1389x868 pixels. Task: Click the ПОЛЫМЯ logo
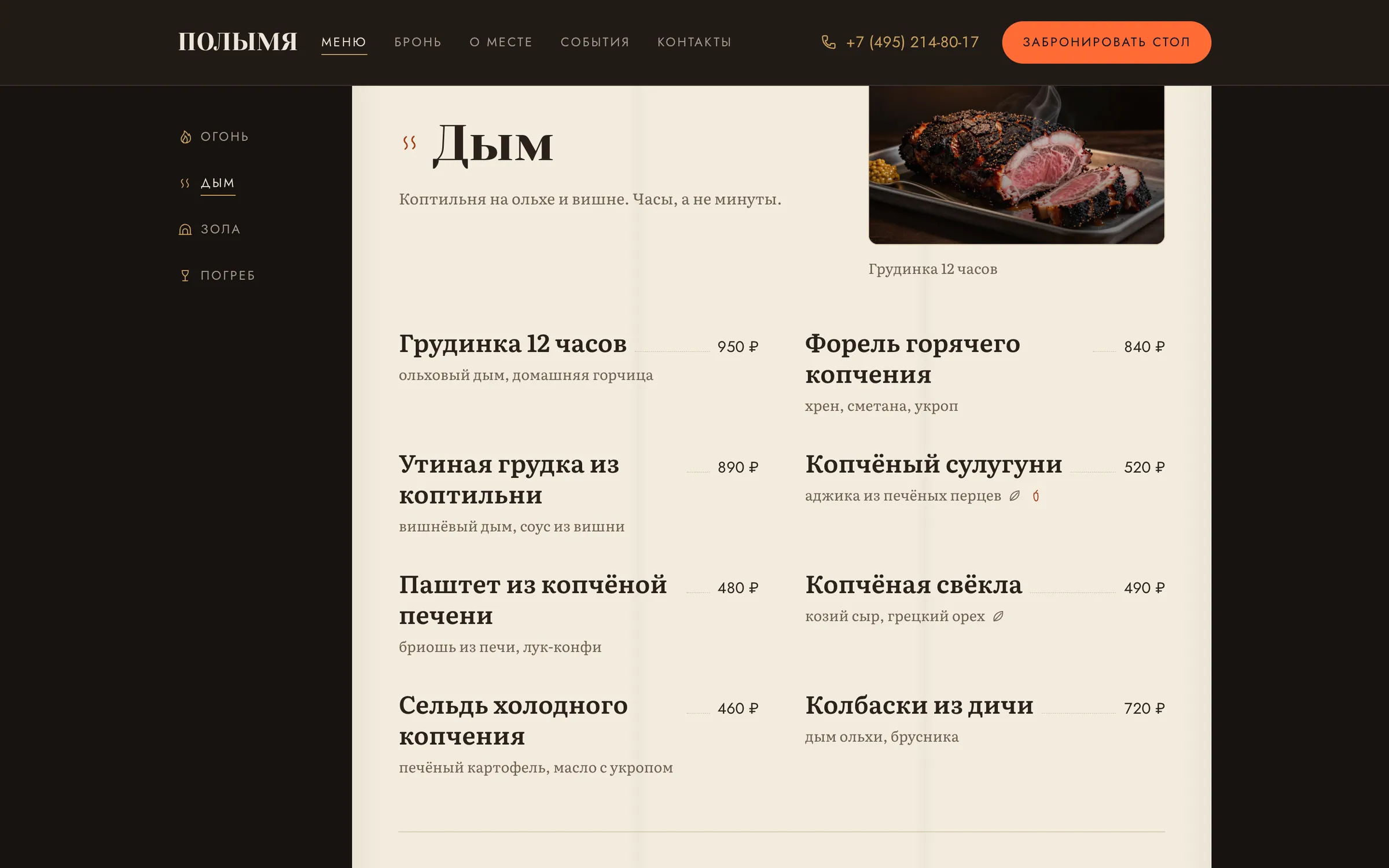(238, 42)
